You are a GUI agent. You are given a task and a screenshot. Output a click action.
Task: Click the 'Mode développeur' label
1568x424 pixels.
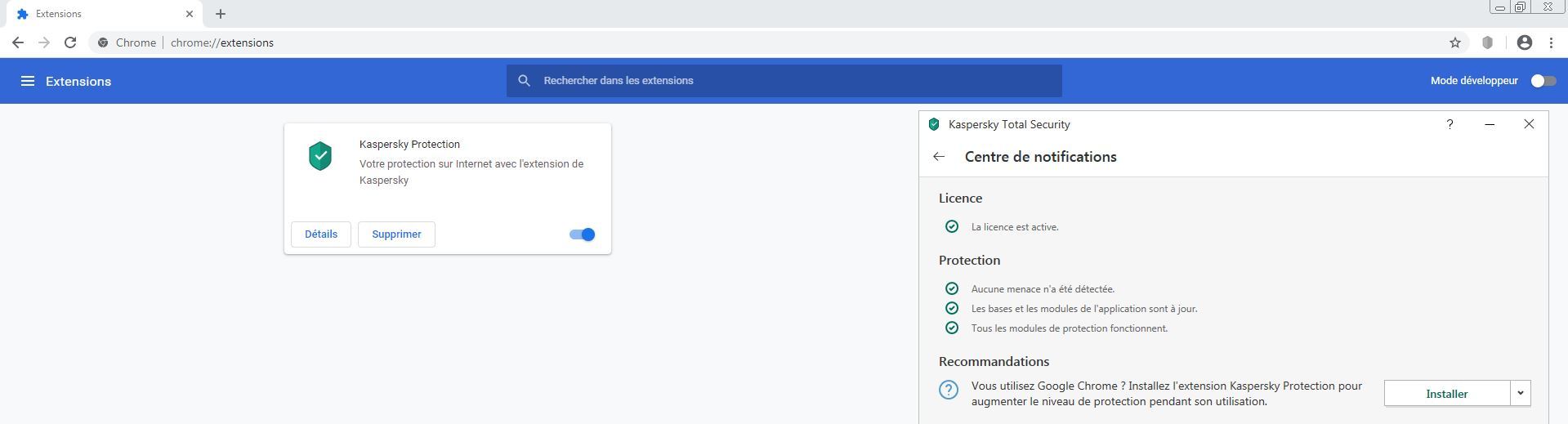click(1474, 81)
